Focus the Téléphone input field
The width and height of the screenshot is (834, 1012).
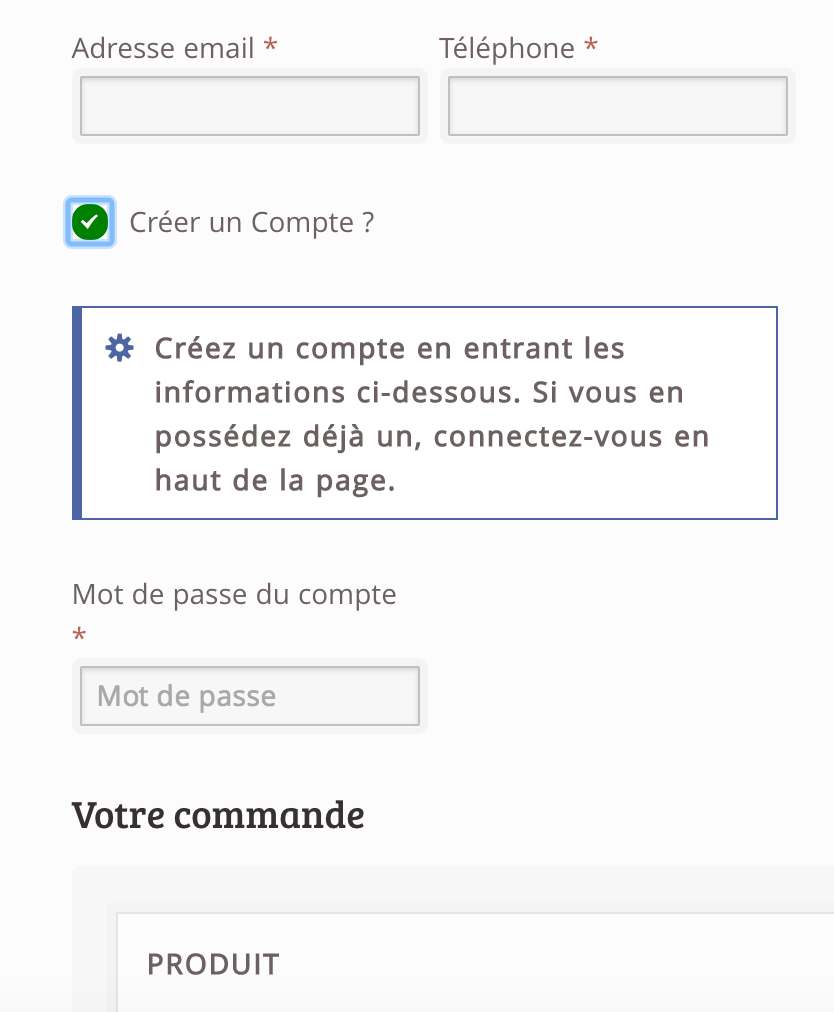pos(618,106)
